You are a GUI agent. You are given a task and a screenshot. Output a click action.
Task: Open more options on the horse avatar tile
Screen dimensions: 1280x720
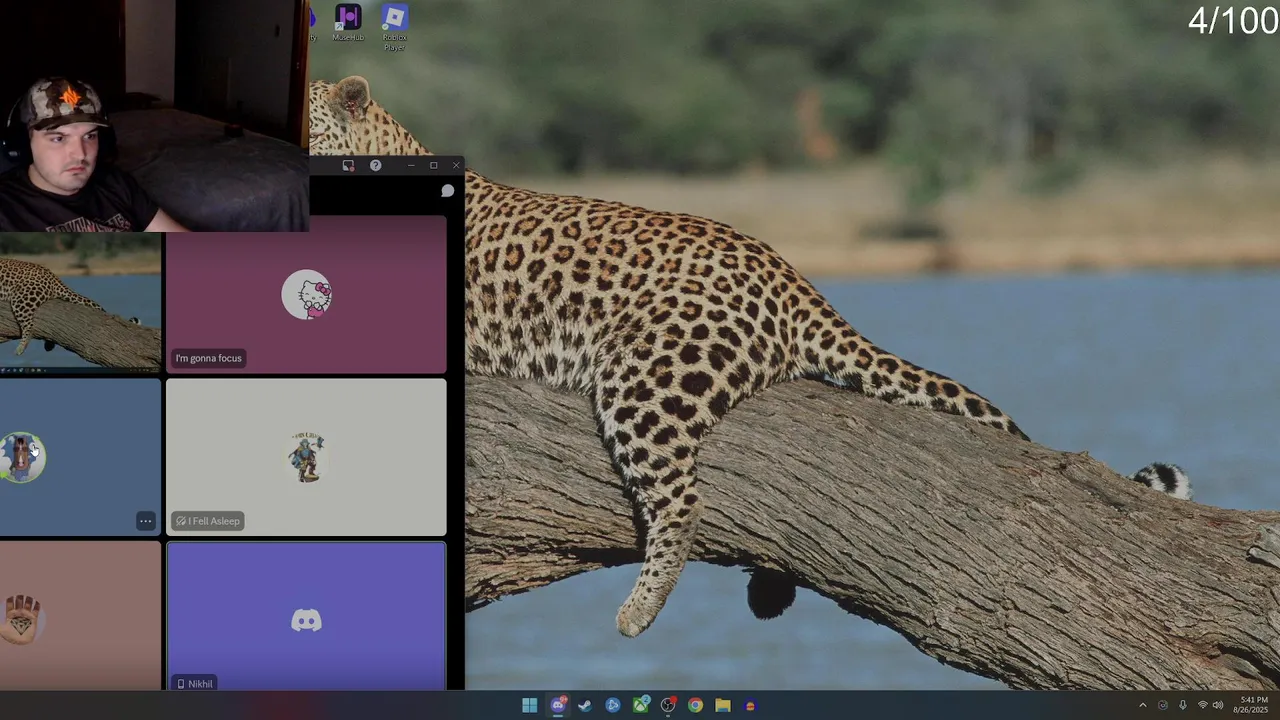click(145, 521)
